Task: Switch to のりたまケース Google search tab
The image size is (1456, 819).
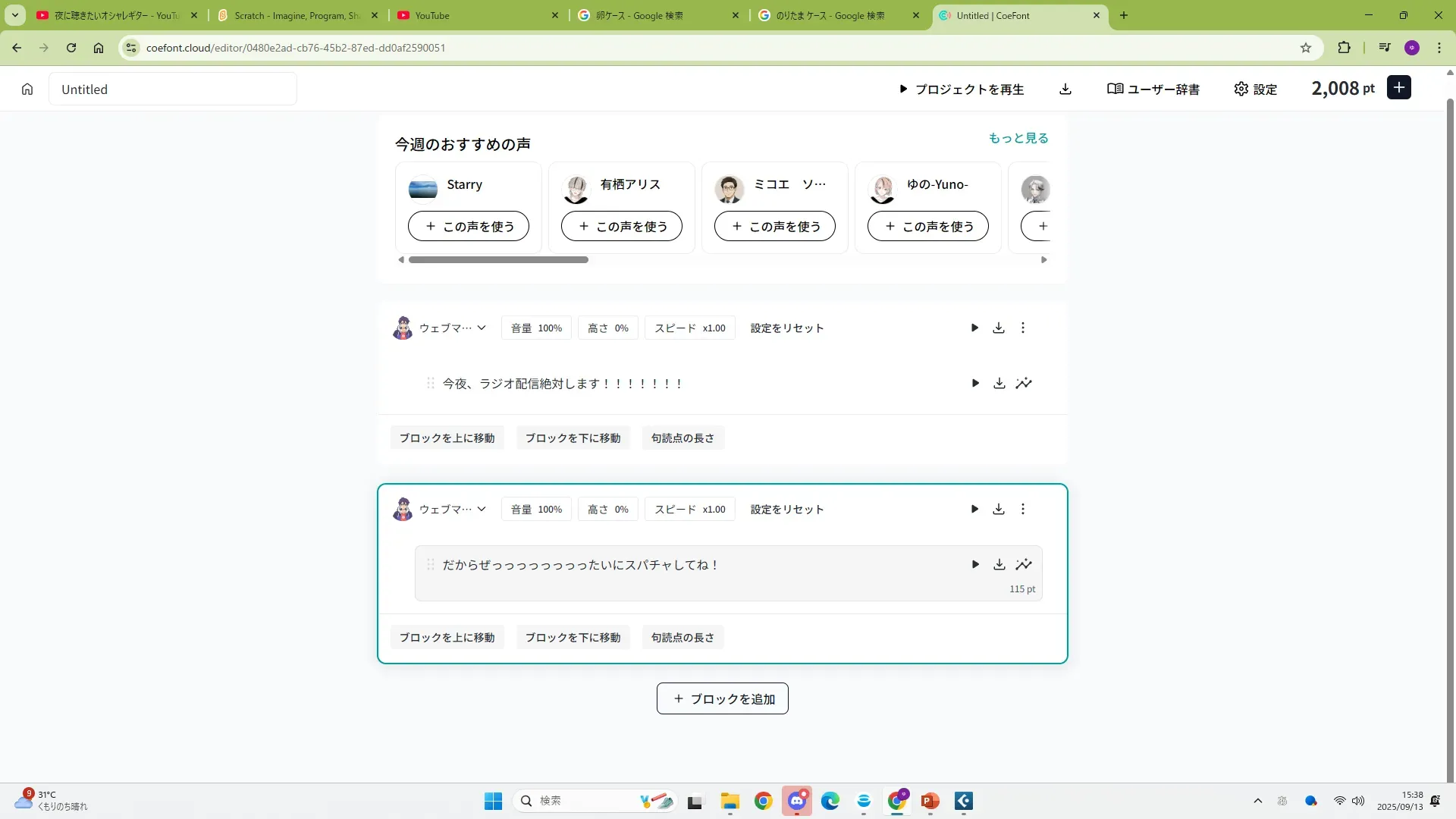Action: click(830, 15)
